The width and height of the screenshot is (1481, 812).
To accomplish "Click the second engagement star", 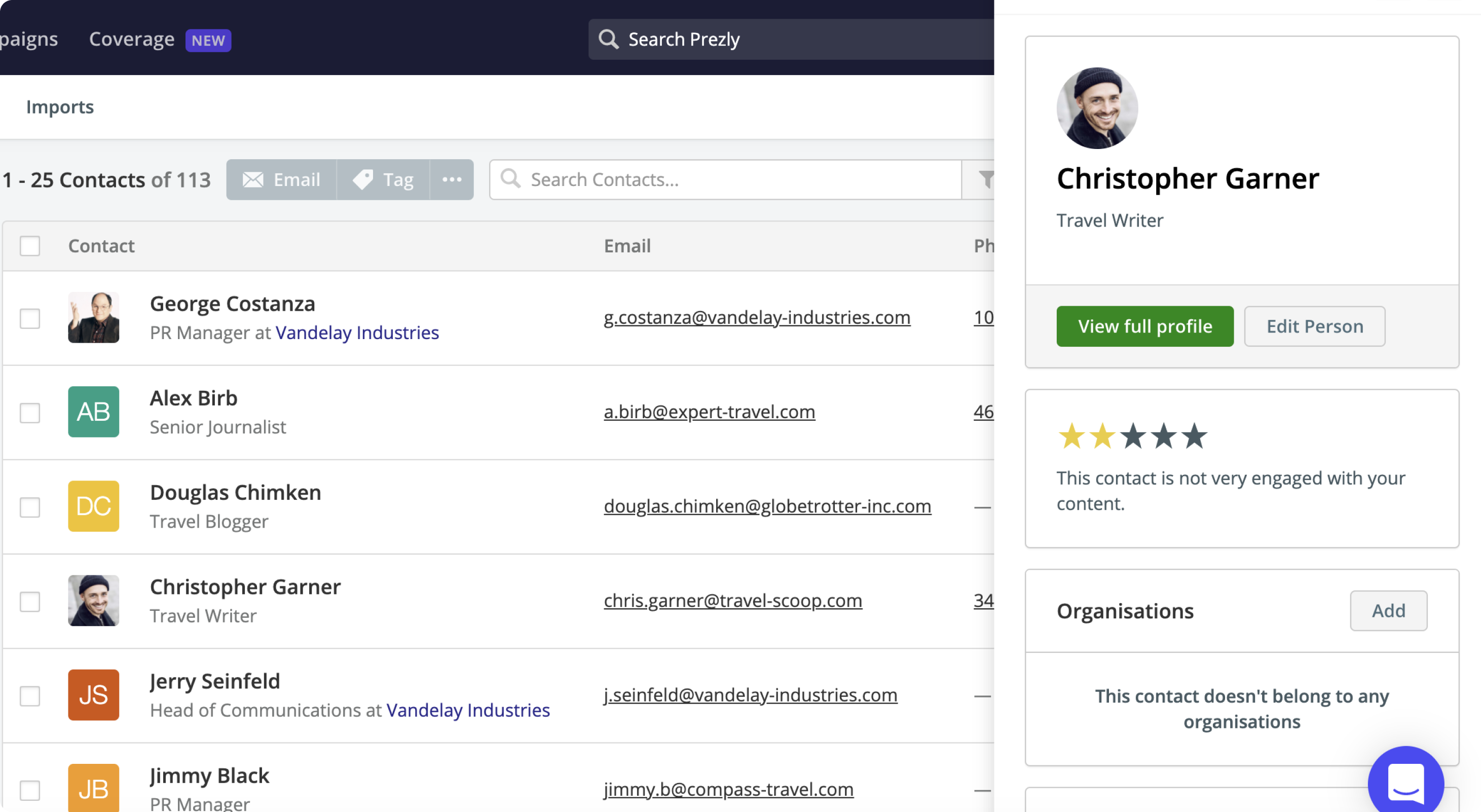I will pos(1102,436).
